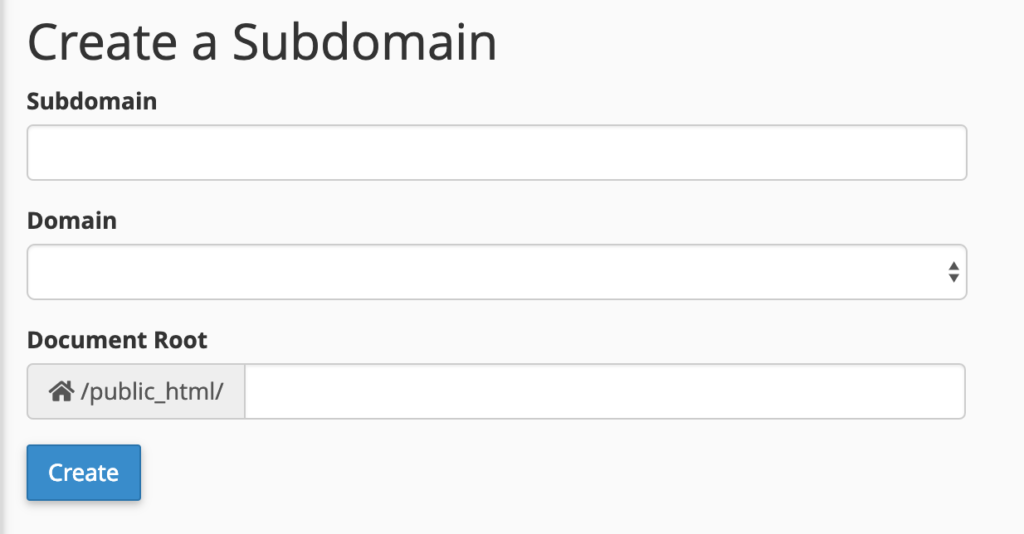1024x534 pixels.
Task: Click the /public_html/ prefix text
Action: point(152,392)
